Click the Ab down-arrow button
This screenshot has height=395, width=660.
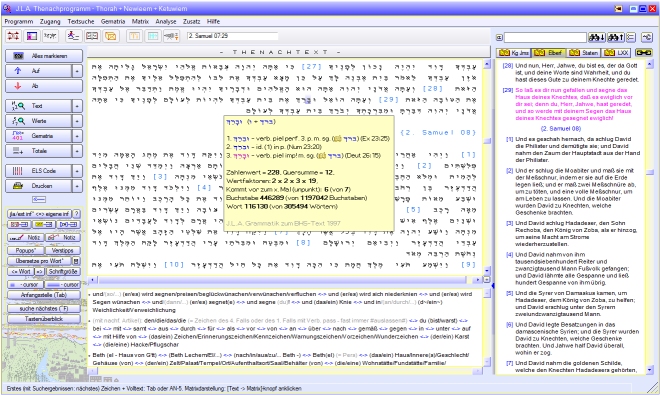[x=44, y=86]
